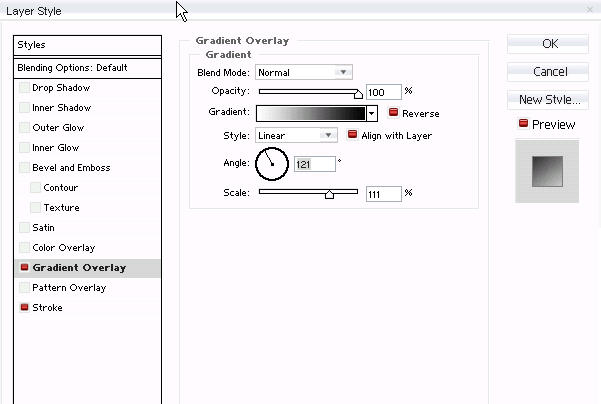The height and width of the screenshot is (404, 601).
Task: Click the Scale value field showing 111
Action: 384,194
